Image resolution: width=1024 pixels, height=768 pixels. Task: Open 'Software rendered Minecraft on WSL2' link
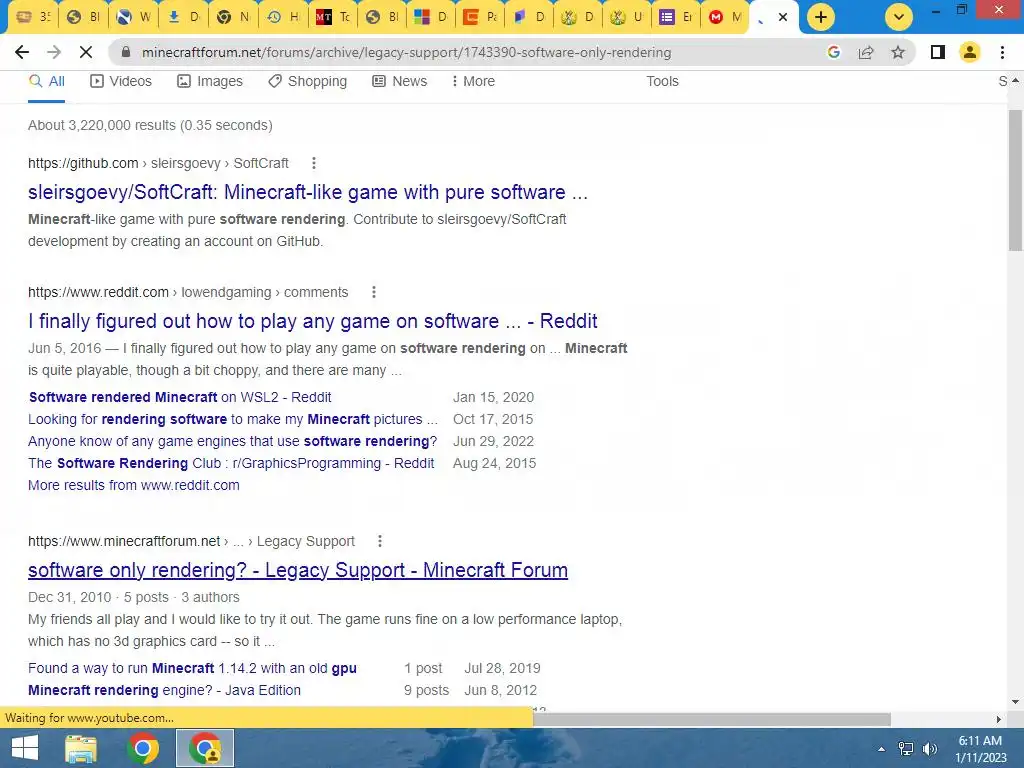180,397
